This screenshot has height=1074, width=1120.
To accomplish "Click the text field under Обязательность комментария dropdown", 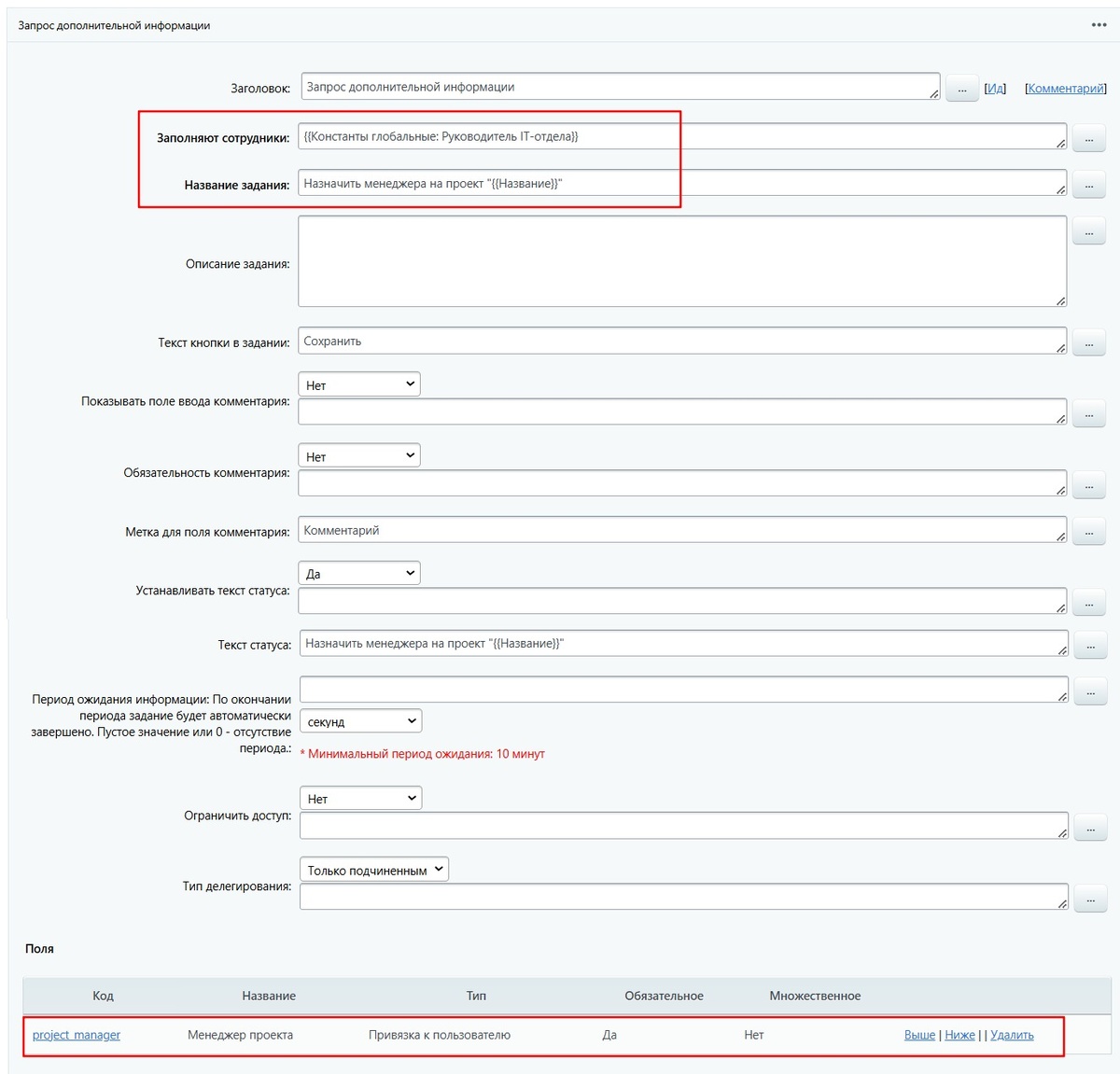I will coord(682,483).
